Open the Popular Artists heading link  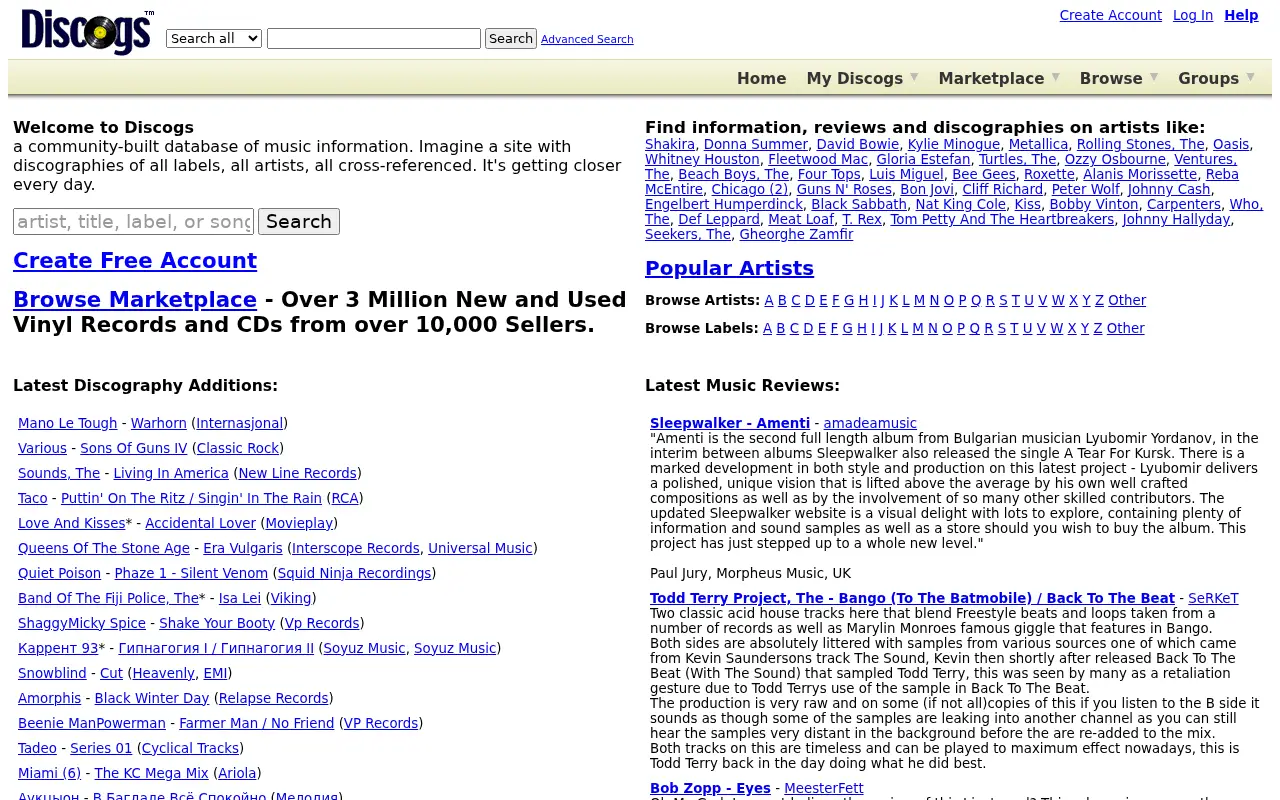729,268
